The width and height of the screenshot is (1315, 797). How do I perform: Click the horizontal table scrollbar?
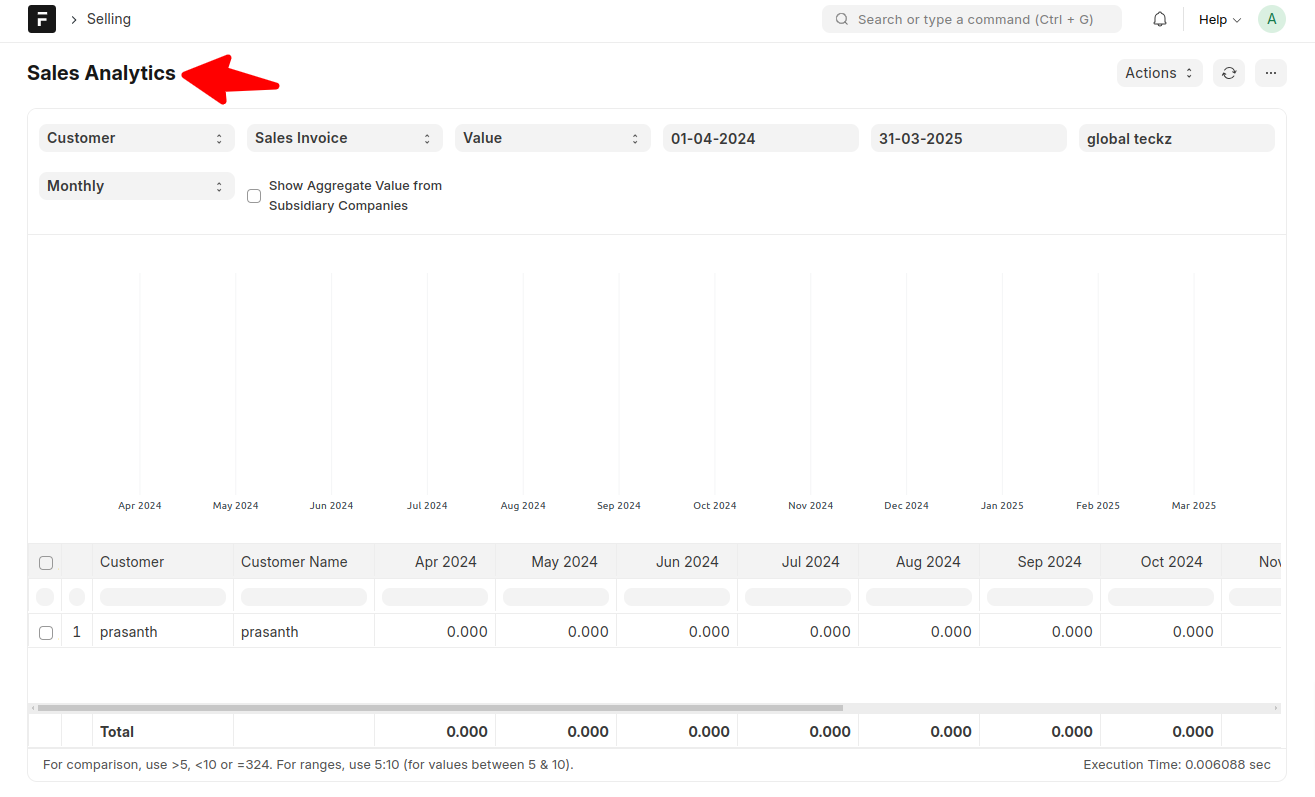[440, 708]
